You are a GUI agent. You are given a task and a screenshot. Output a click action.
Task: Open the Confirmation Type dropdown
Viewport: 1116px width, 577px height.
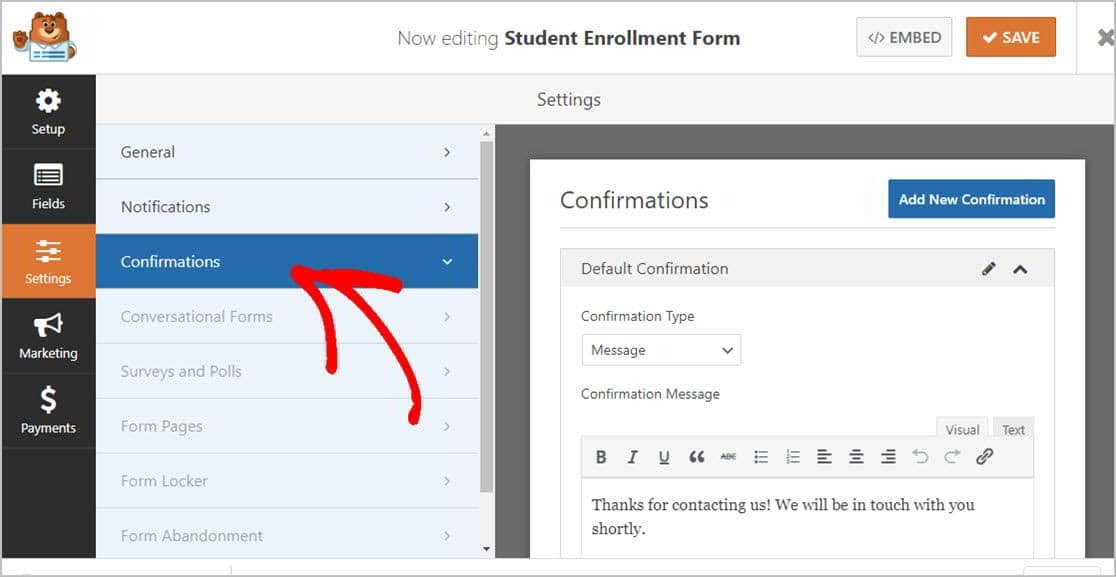[x=661, y=350]
